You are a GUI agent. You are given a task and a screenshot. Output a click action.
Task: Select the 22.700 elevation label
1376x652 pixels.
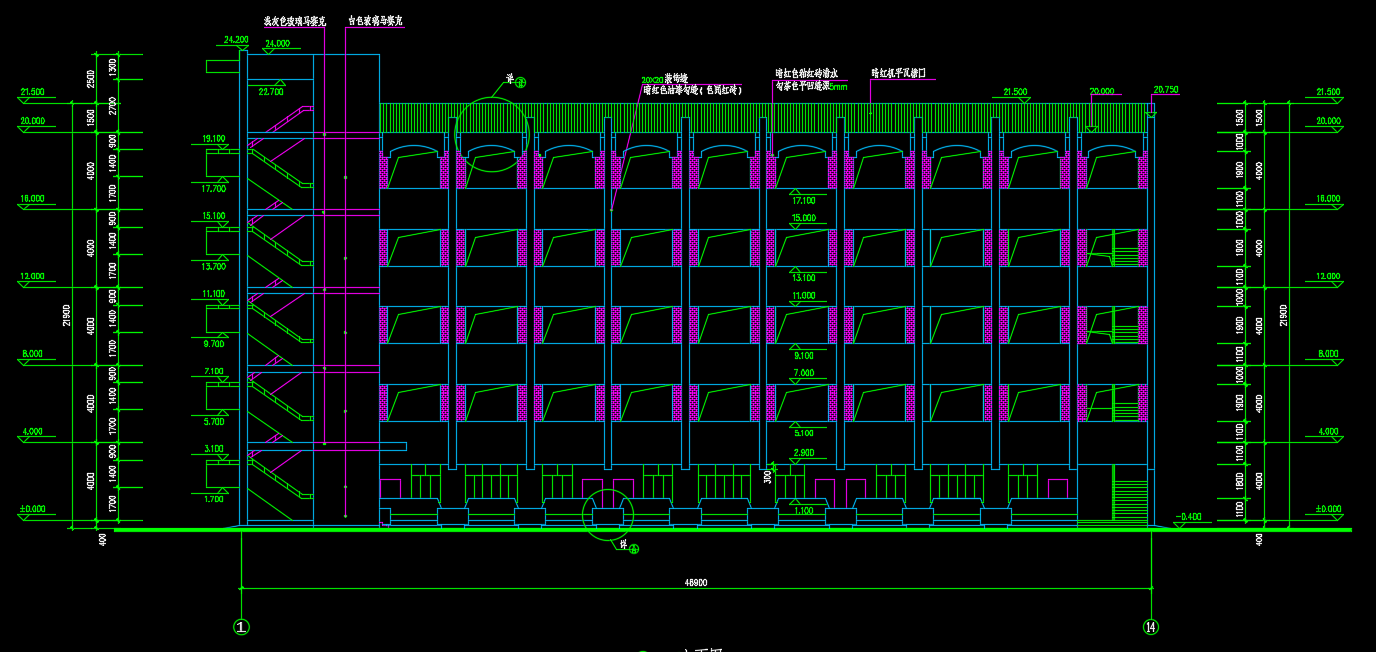[270, 91]
